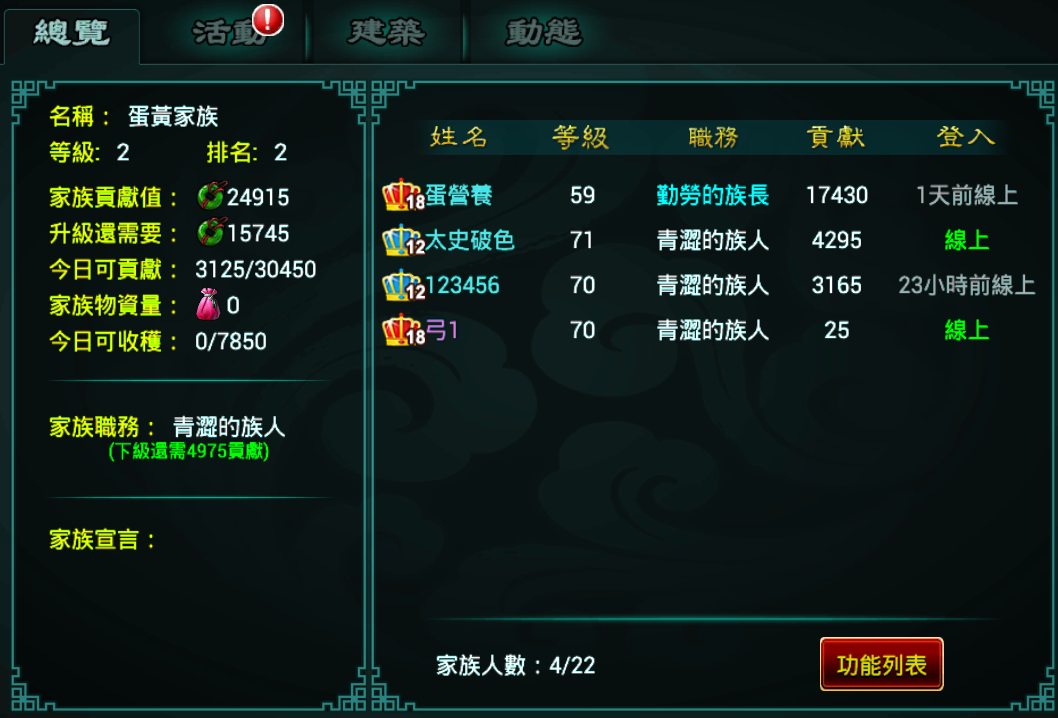
Task: Select the 總覽 tab
Action: click(72, 33)
